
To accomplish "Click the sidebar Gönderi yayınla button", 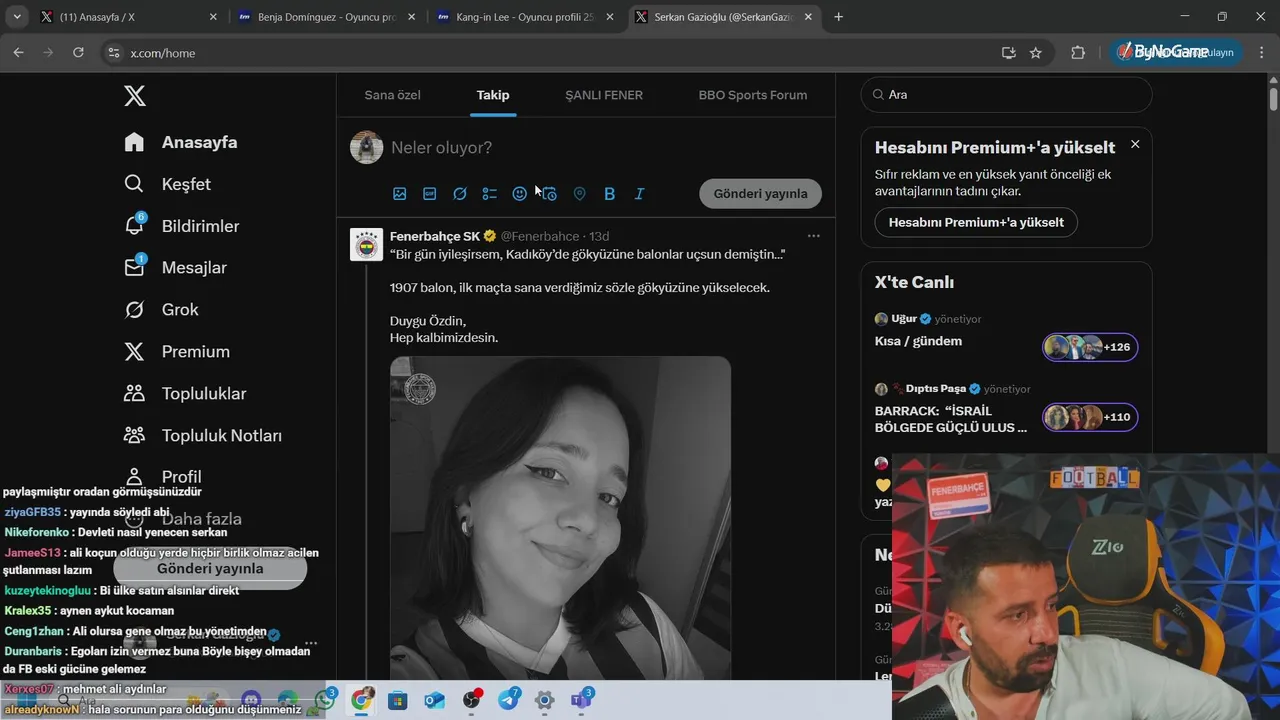I will [210, 568].
